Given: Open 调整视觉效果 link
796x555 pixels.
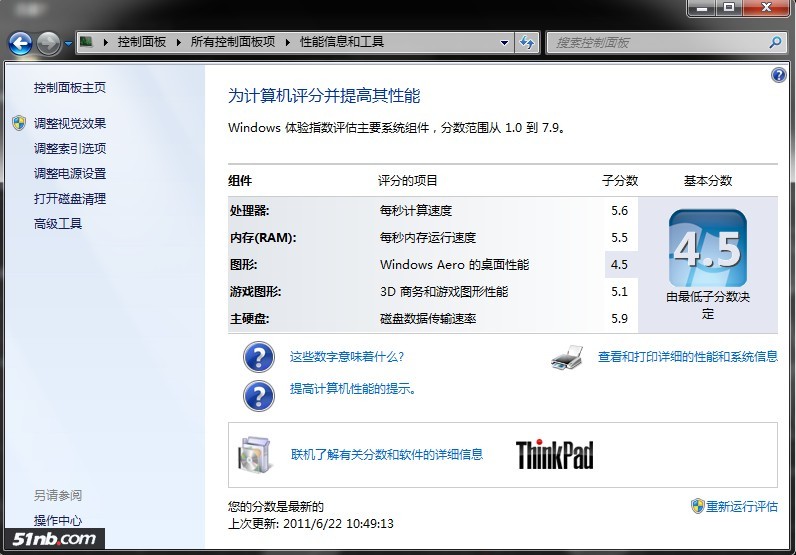Looking at the screenshot, I should pyautogui.click(x=70, y=123).
